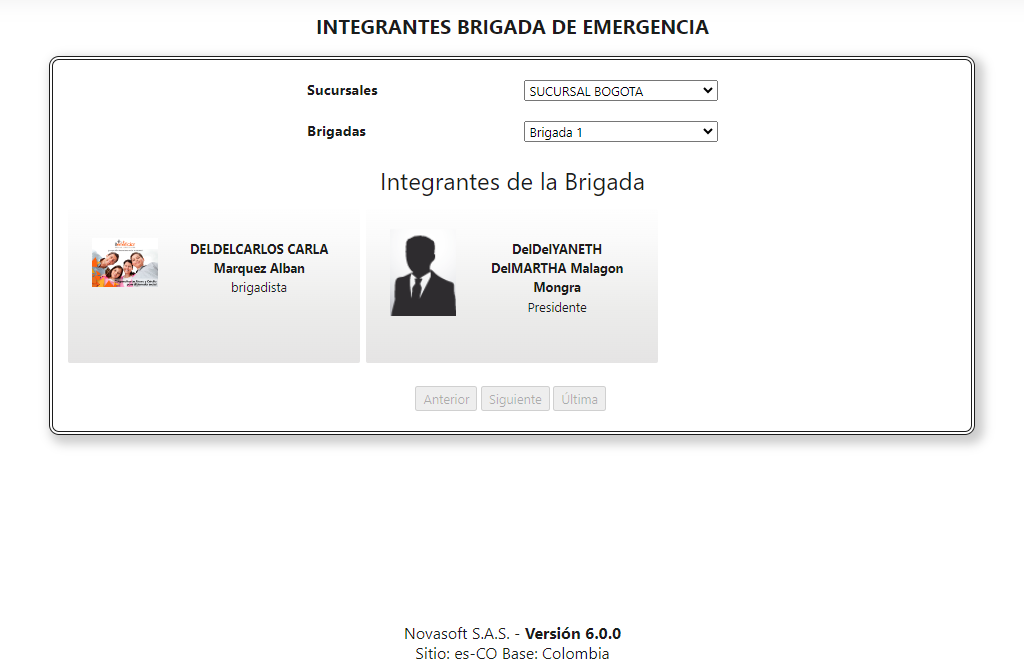Click the Sitio es-CO Base Colombia footer
Viewport: 1024px width, 671px height.
(512, 653)
